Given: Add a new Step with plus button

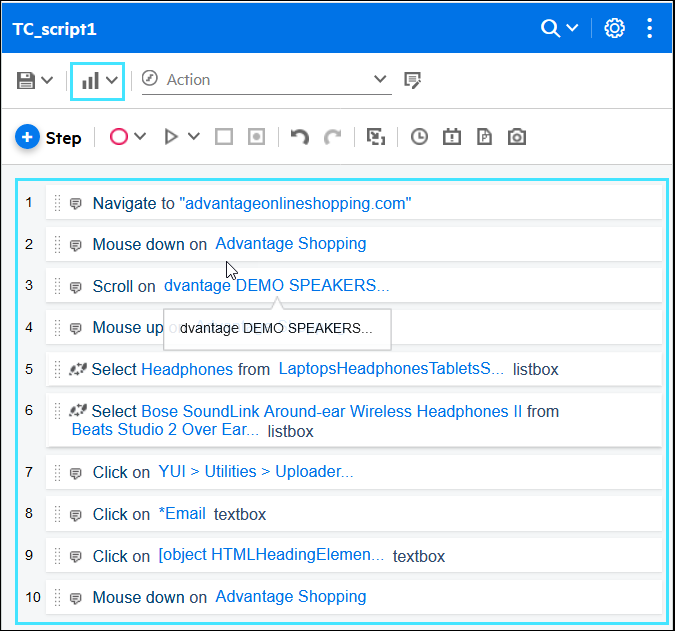Looking at the screenshot, I should [28, 137].
